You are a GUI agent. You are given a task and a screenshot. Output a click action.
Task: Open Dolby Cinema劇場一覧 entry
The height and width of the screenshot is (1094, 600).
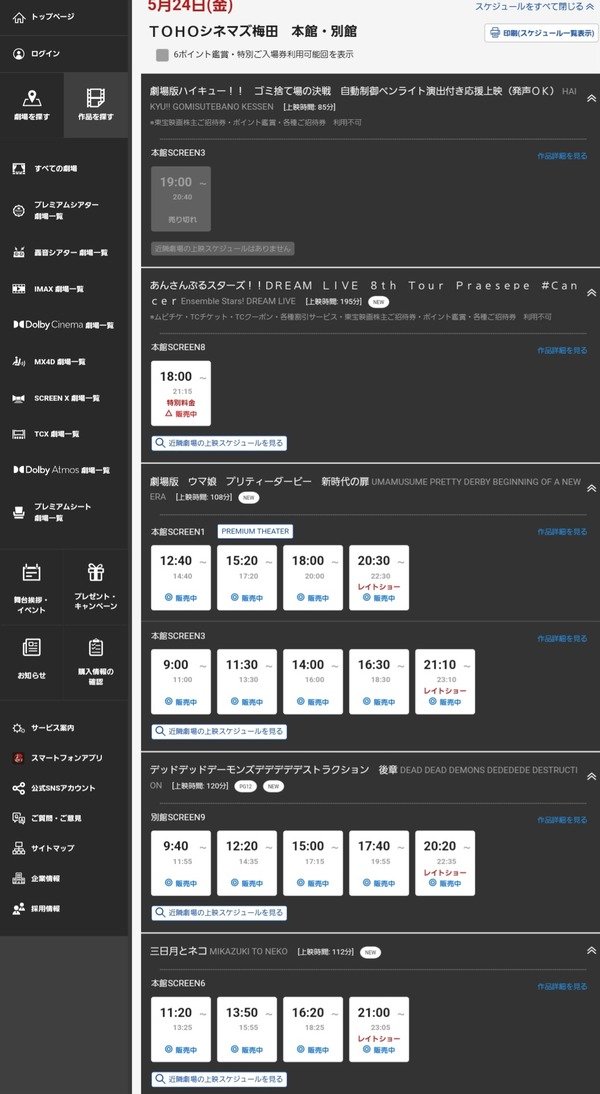pyautogui.click(x=63, y=325)
